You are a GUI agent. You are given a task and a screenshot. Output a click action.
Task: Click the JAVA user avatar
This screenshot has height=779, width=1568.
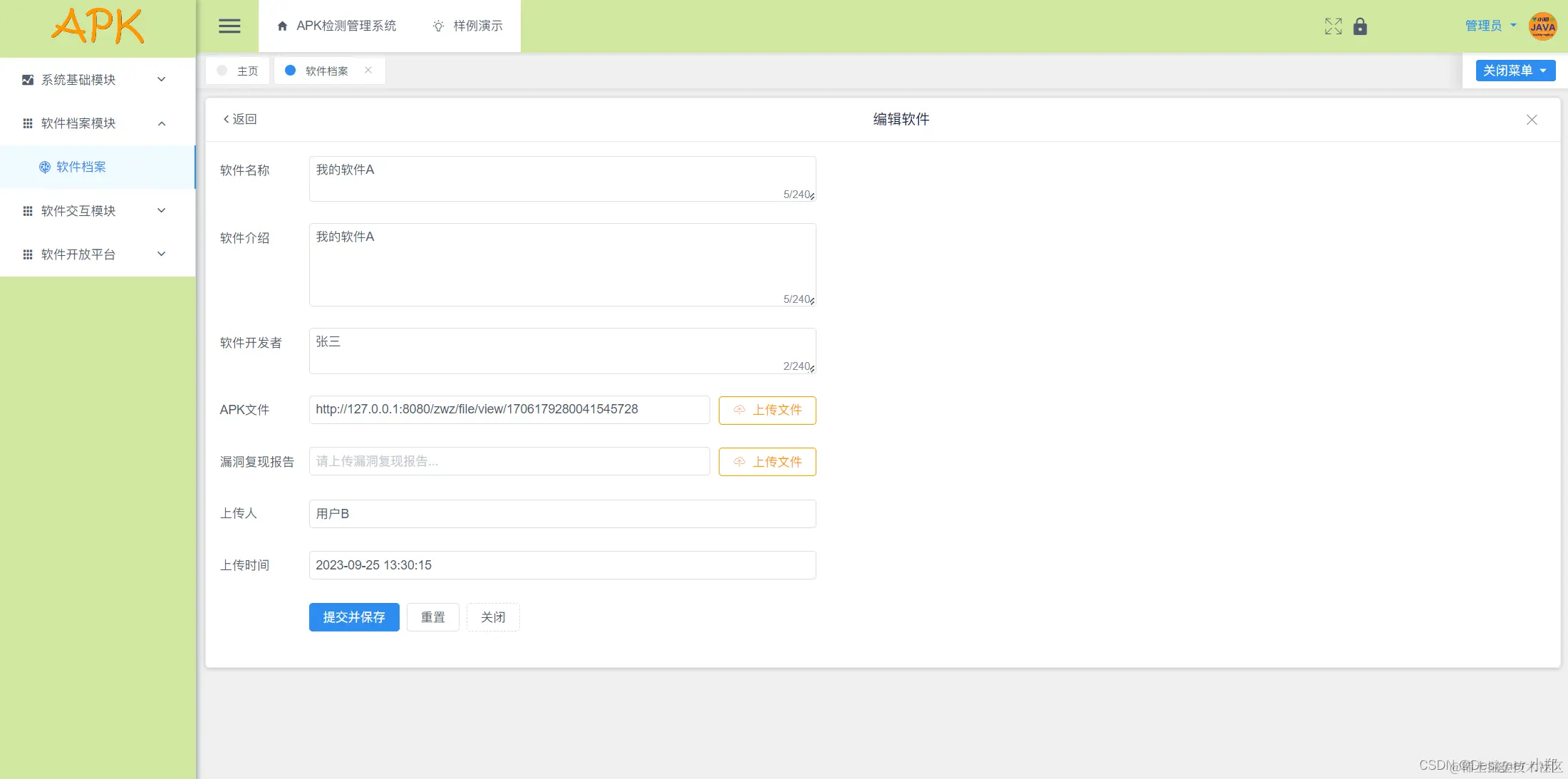[1542, 26]
